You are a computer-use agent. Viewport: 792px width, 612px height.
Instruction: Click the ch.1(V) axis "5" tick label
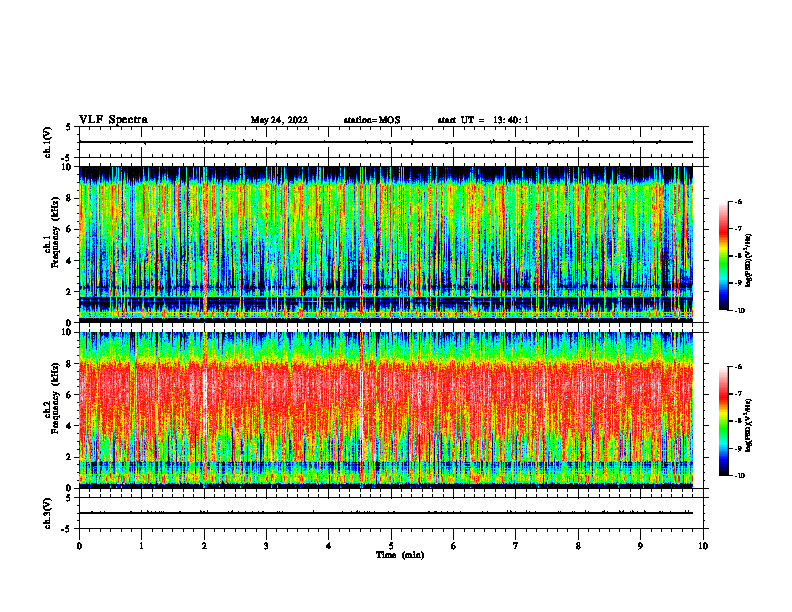[x=69, y=127]
